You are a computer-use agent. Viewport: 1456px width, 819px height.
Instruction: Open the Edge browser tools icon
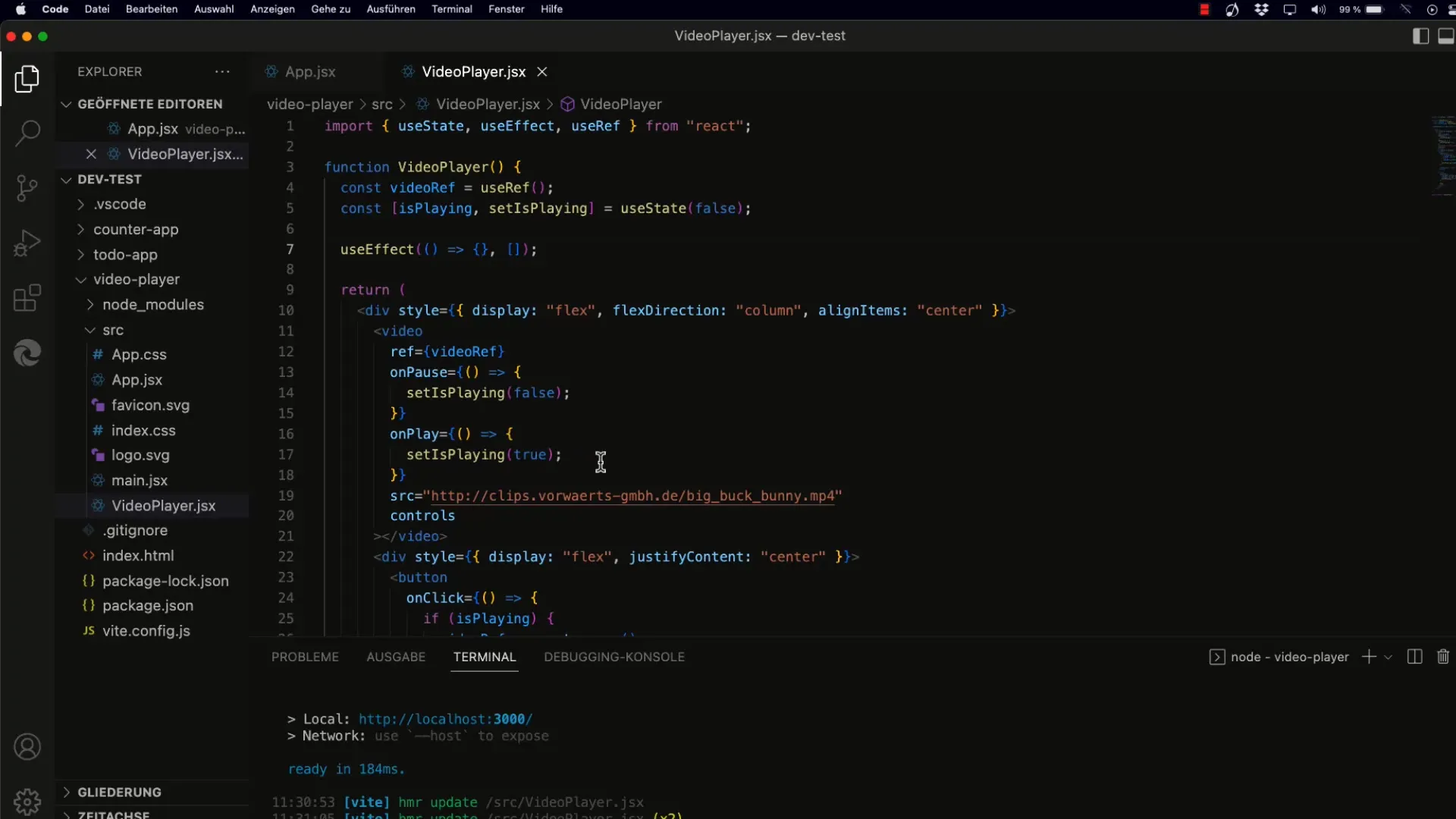click(x=27, y=353)
